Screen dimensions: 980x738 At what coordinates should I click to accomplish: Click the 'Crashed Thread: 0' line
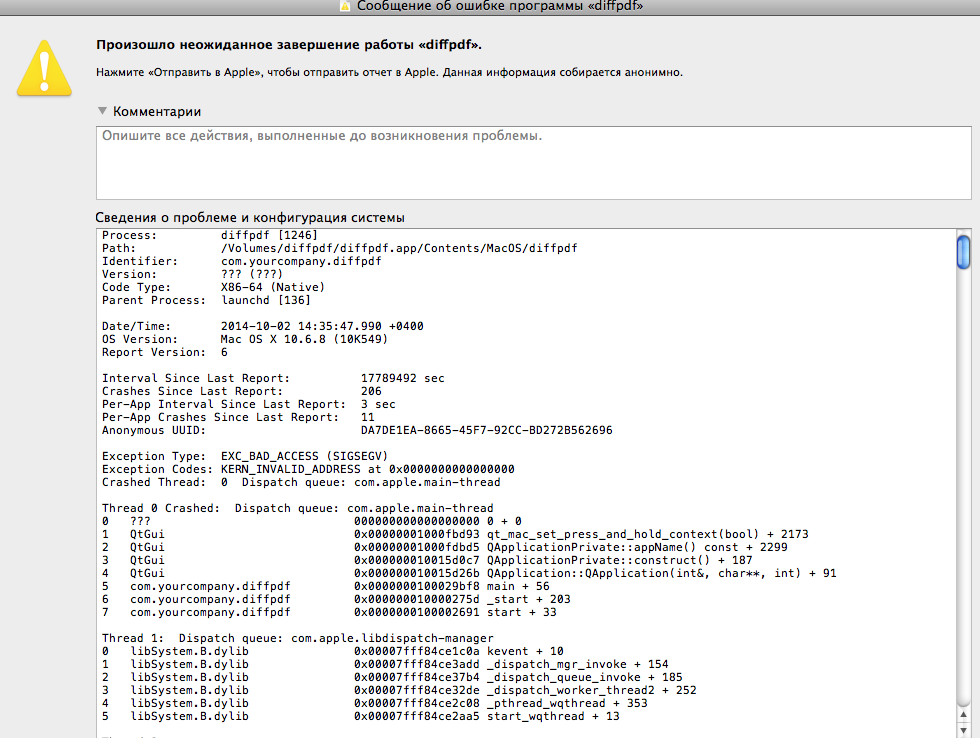(x=301, y=482)
